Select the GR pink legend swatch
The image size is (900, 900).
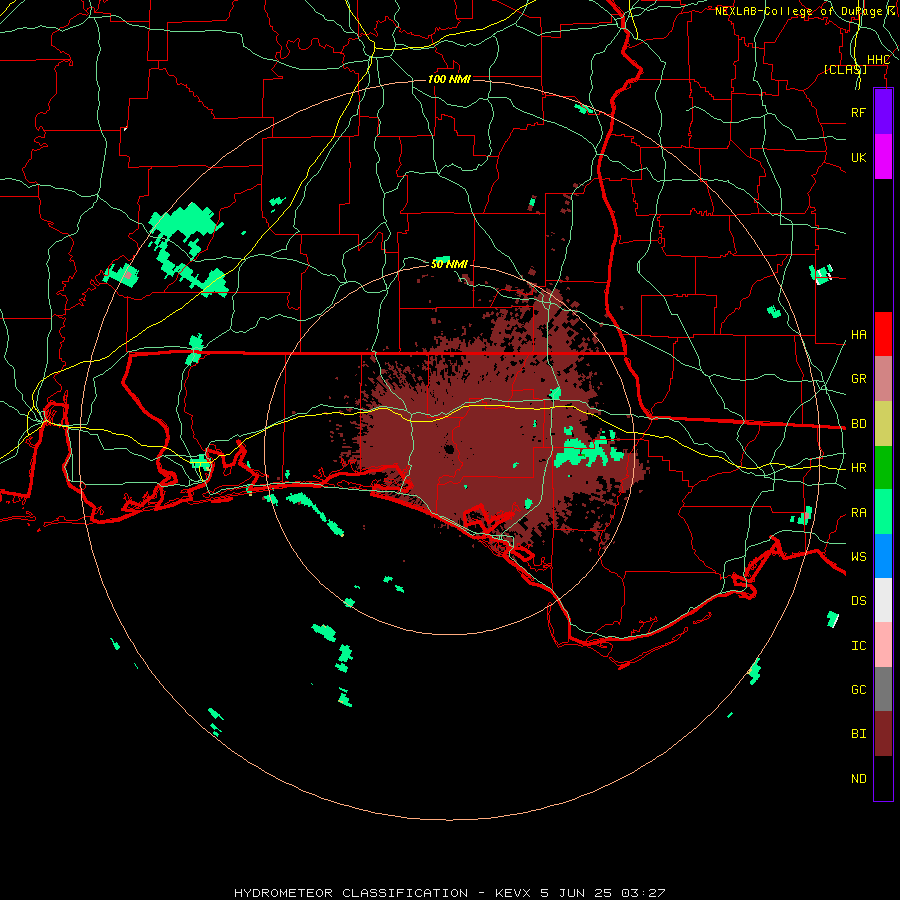[x=883, y=379]
